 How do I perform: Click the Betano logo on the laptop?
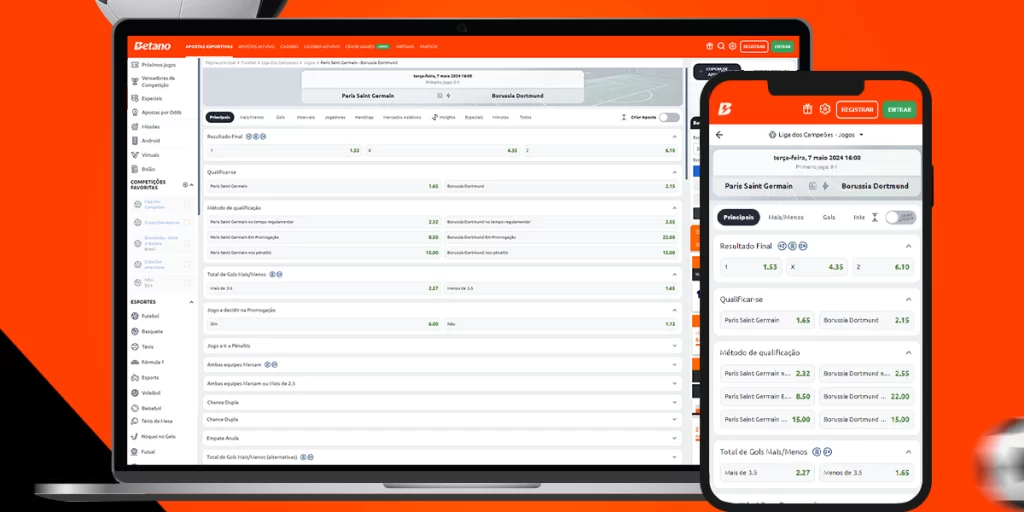[152, 46]
